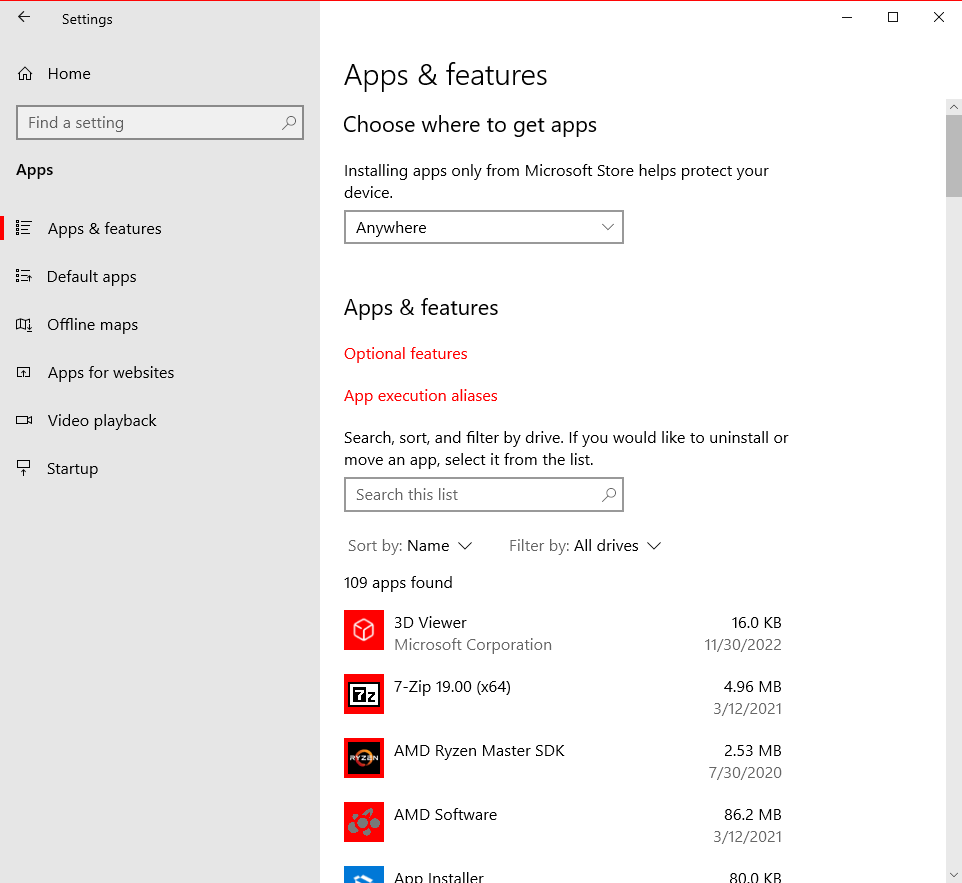Focus the Find a setting field
962x883 pixels.
click(x=160, y=123)
